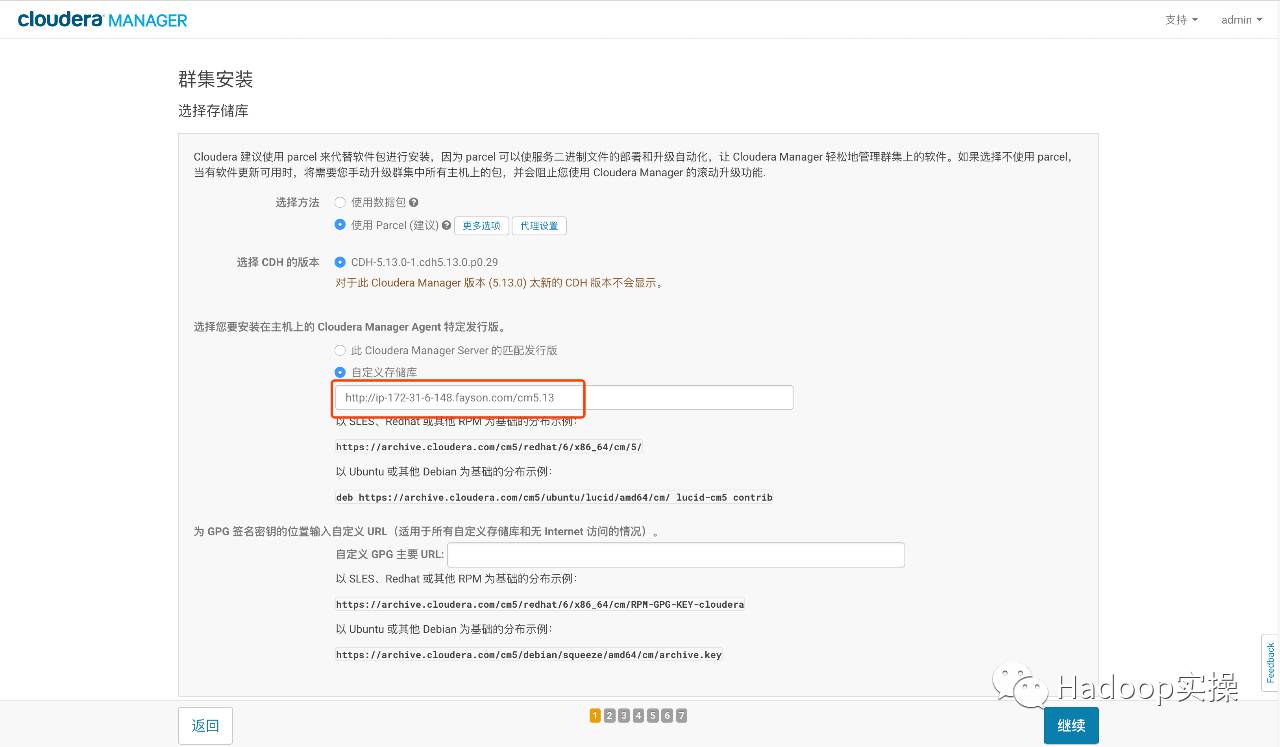The height and width of the screenshot is (747, 1280).
Task: Go to wizard step 5
Action: click(652, 715)
